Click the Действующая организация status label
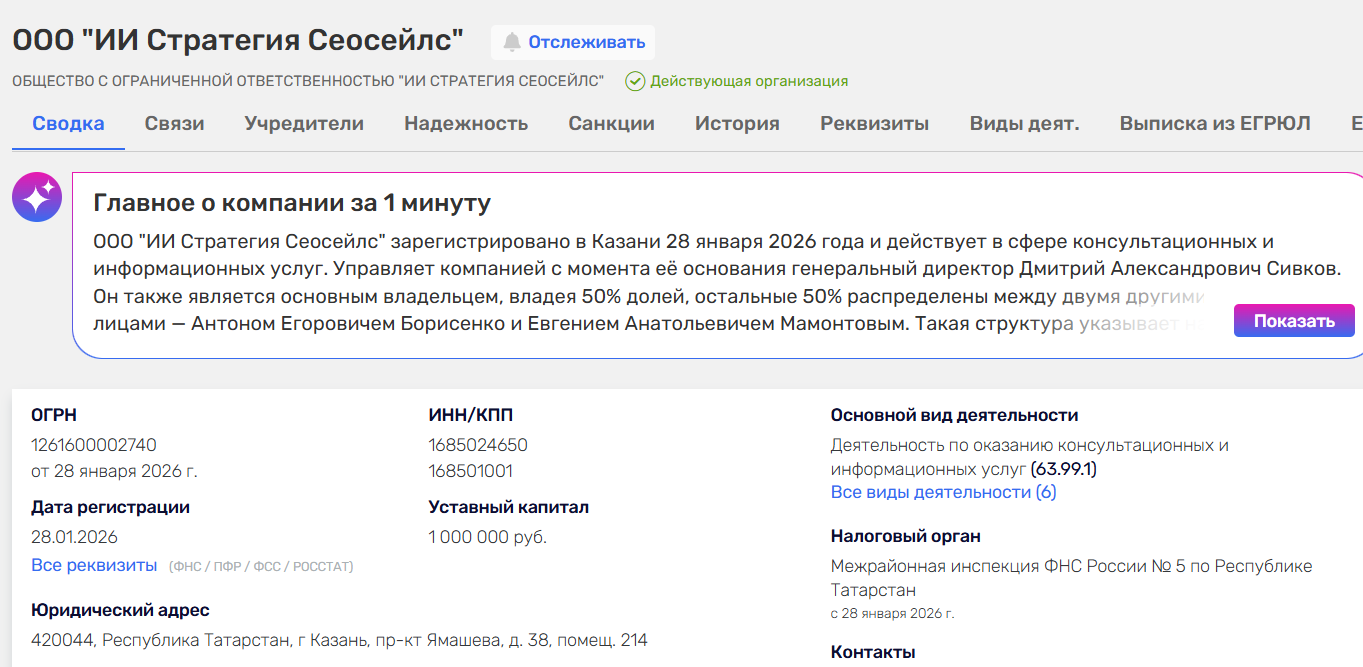Image resolution: width=1363 pixels, height=667 pixels. [749, 81]
